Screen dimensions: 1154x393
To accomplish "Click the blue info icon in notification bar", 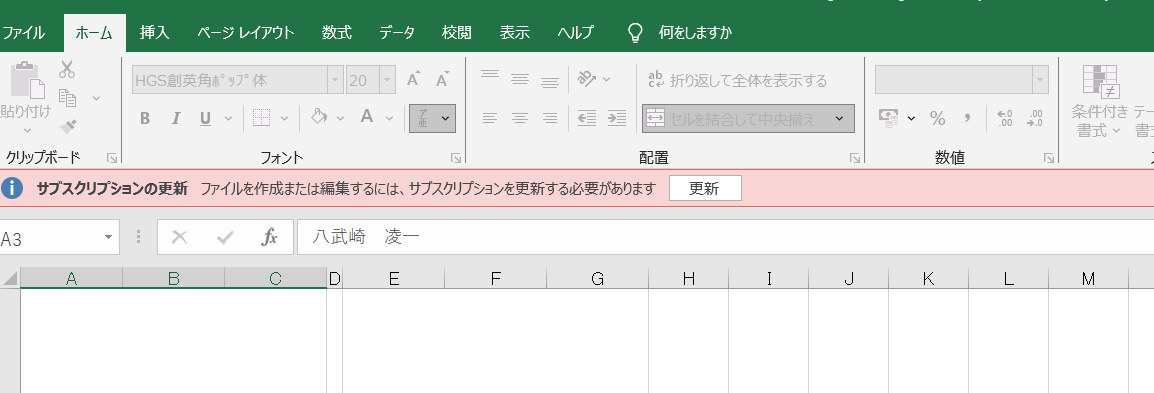I will [12, 188].
